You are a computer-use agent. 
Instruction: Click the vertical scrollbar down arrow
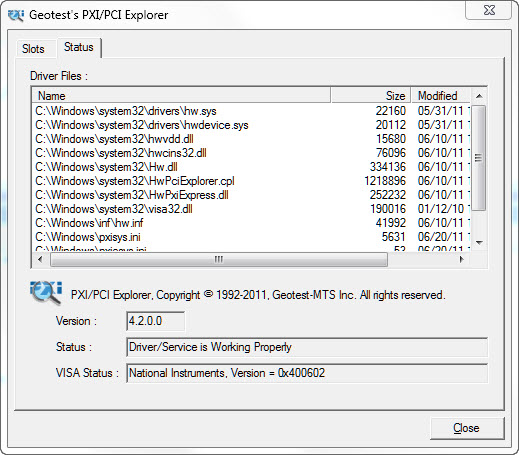coord(479,243)
